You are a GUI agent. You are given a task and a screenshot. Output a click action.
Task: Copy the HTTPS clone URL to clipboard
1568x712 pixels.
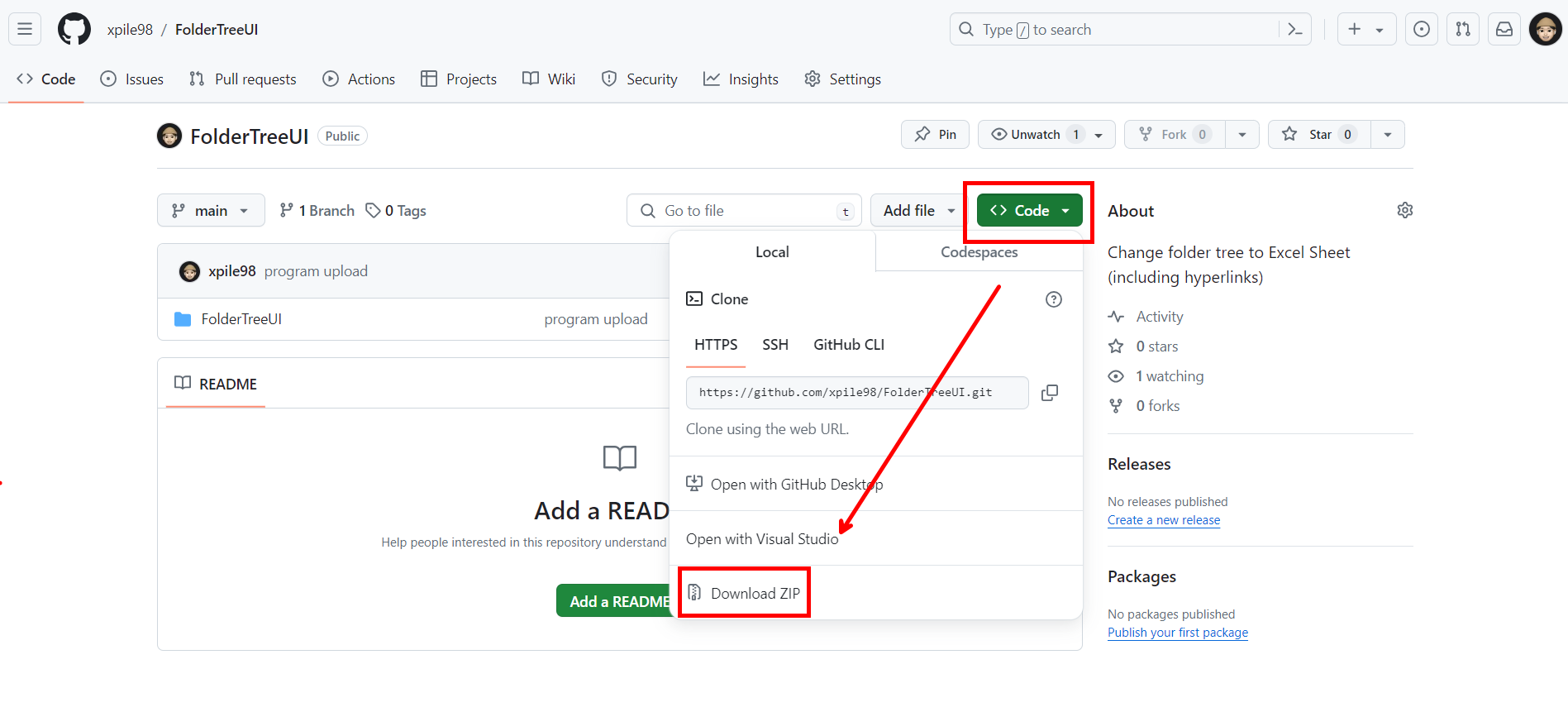tap(1050, 393)
